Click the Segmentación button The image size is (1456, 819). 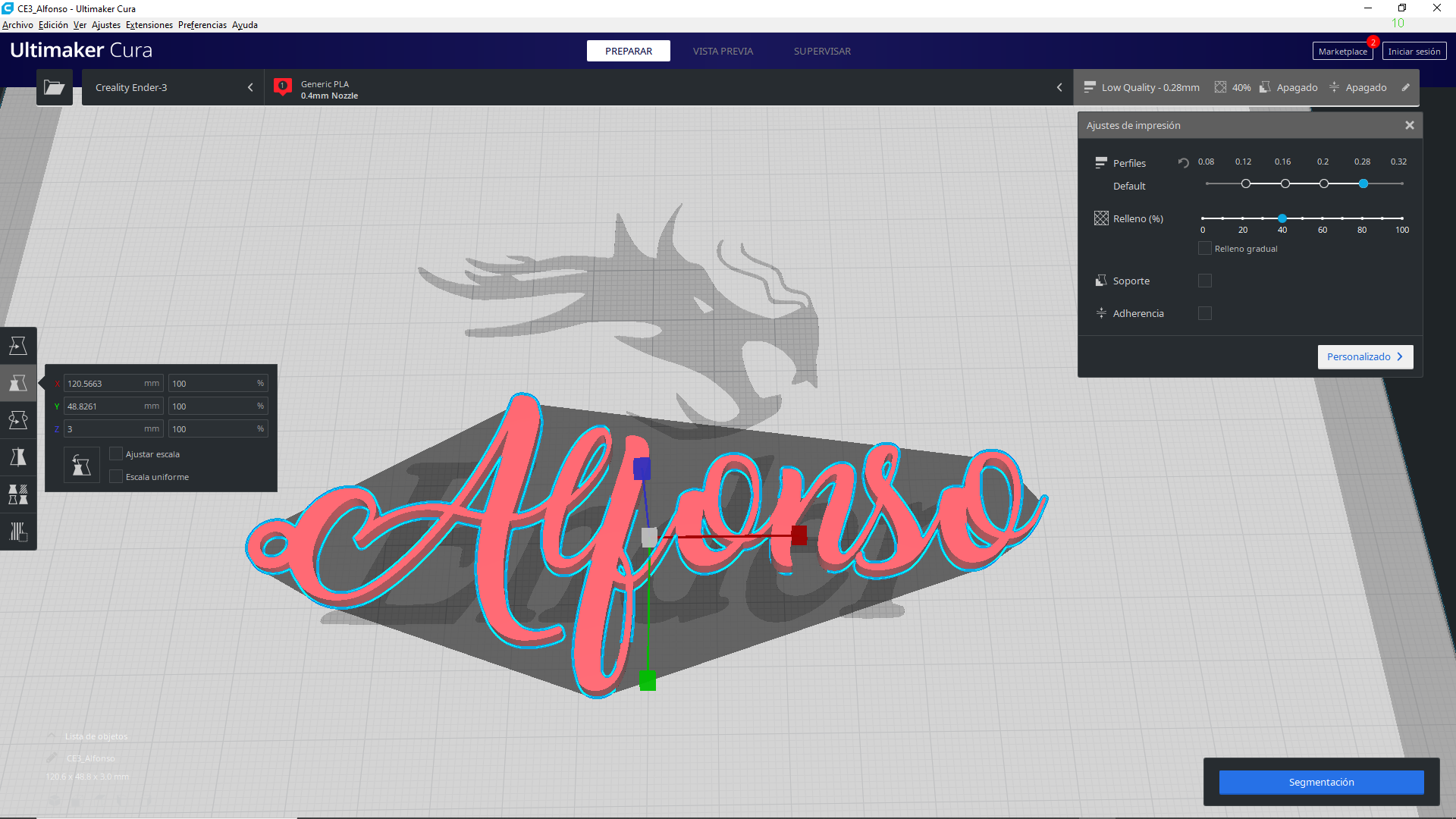click(1321, 782)
